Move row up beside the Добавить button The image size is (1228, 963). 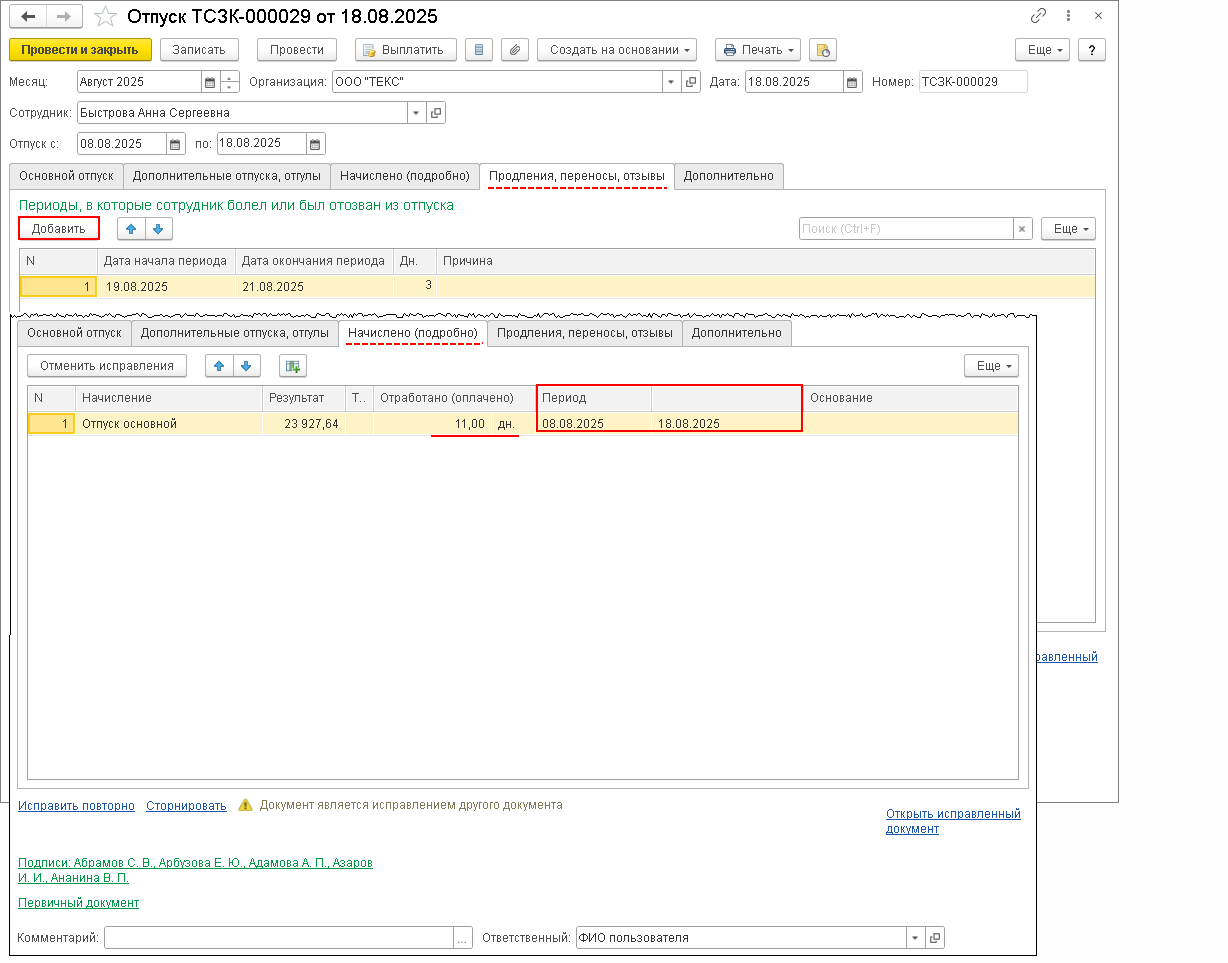click(x=131, y=229)
